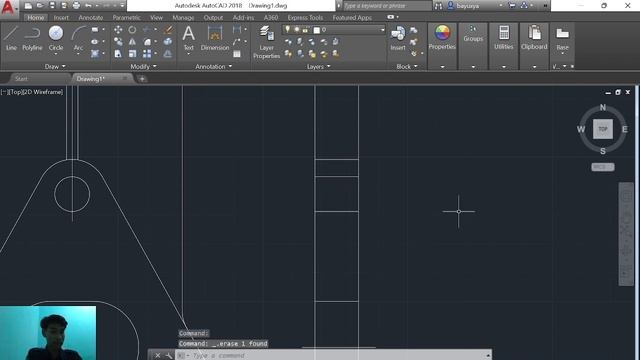Open Layer Properties manager
The height and width of the screenshot is (360, 640).
[267, 42]
